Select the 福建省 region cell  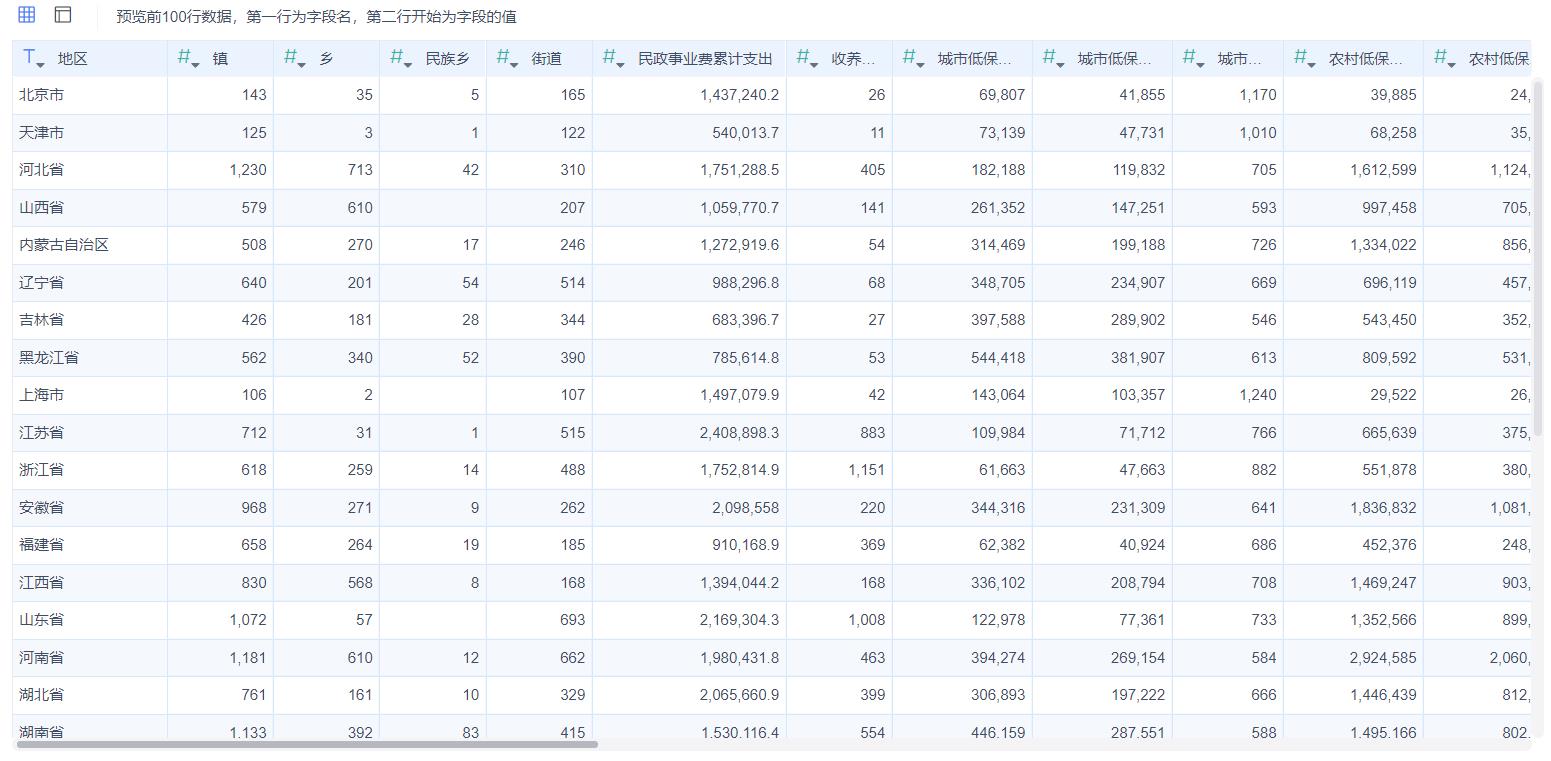point(90,545)
